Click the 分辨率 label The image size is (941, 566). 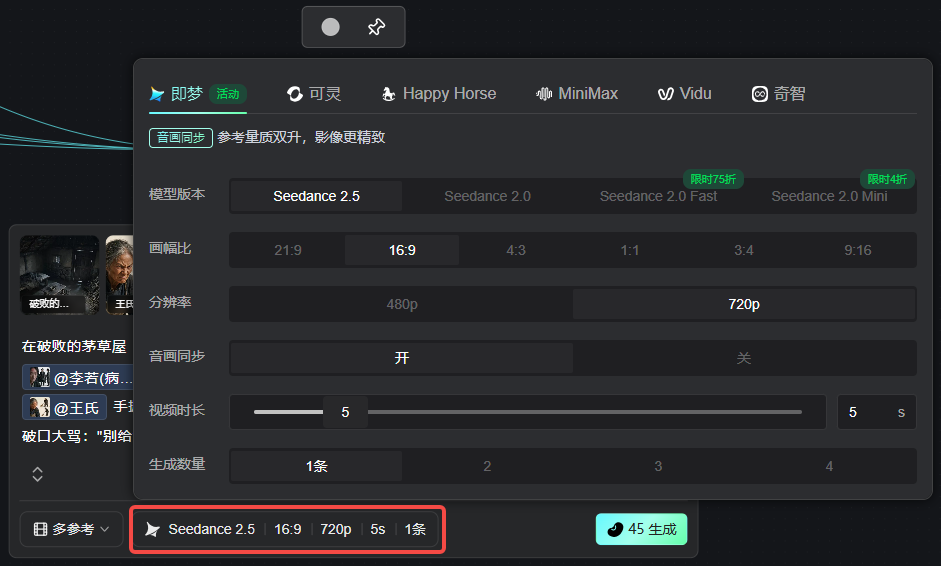click(170, 303)
